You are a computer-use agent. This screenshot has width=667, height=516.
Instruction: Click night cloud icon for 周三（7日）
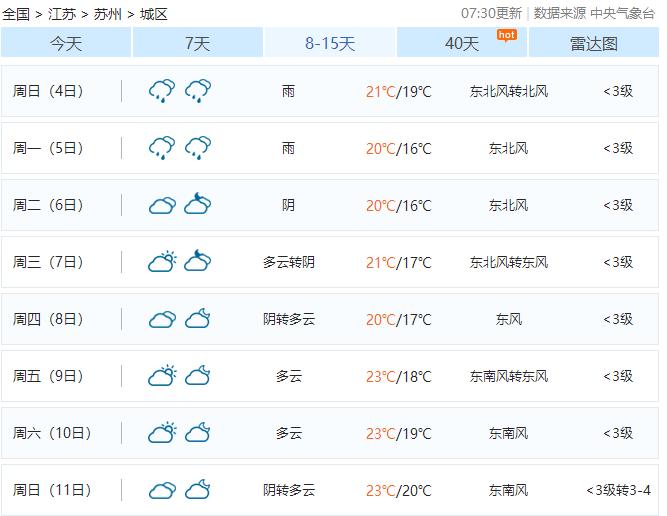click(x=197, y=260)
